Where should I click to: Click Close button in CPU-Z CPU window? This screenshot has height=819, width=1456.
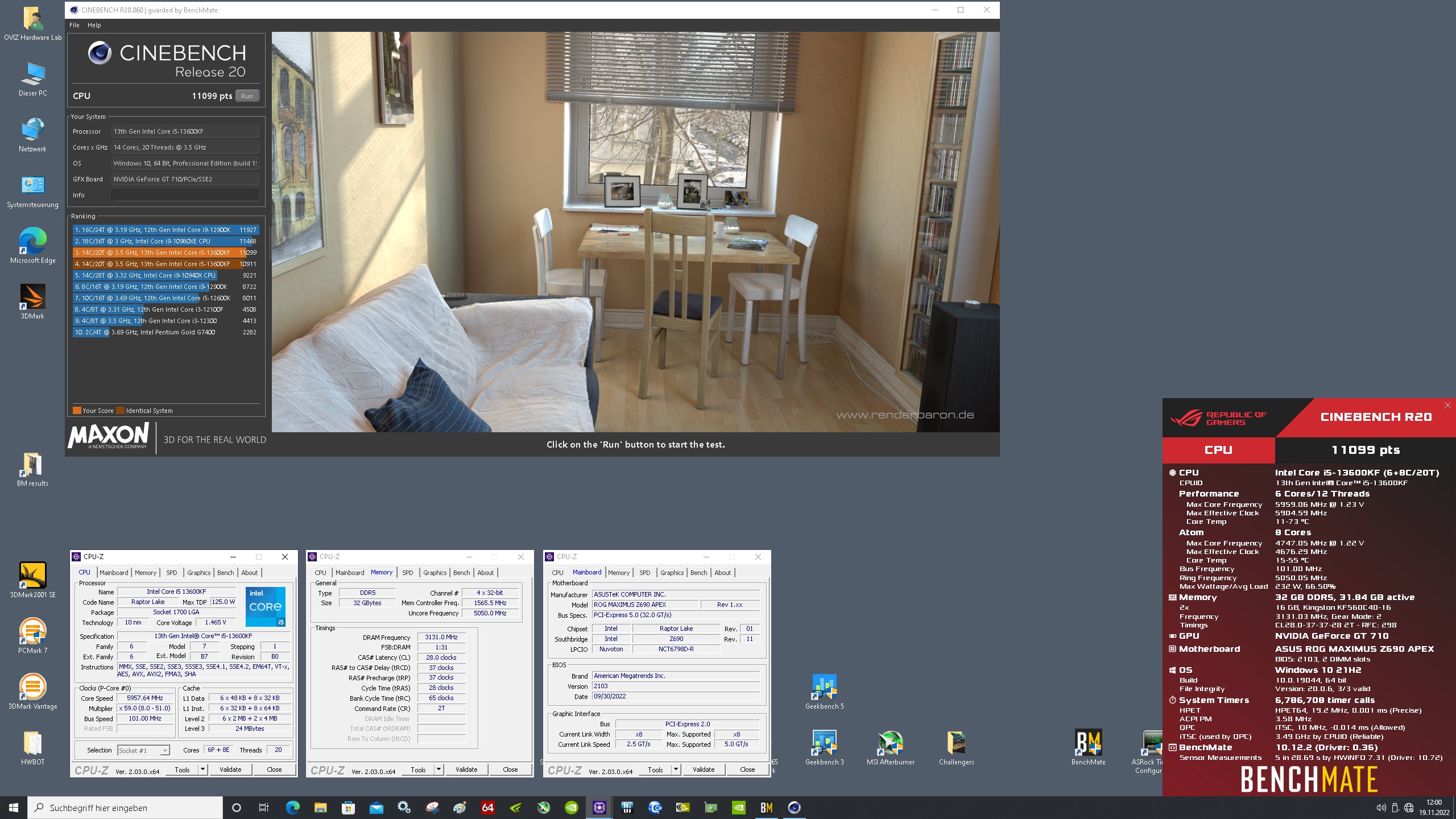[x=274, y=770]
